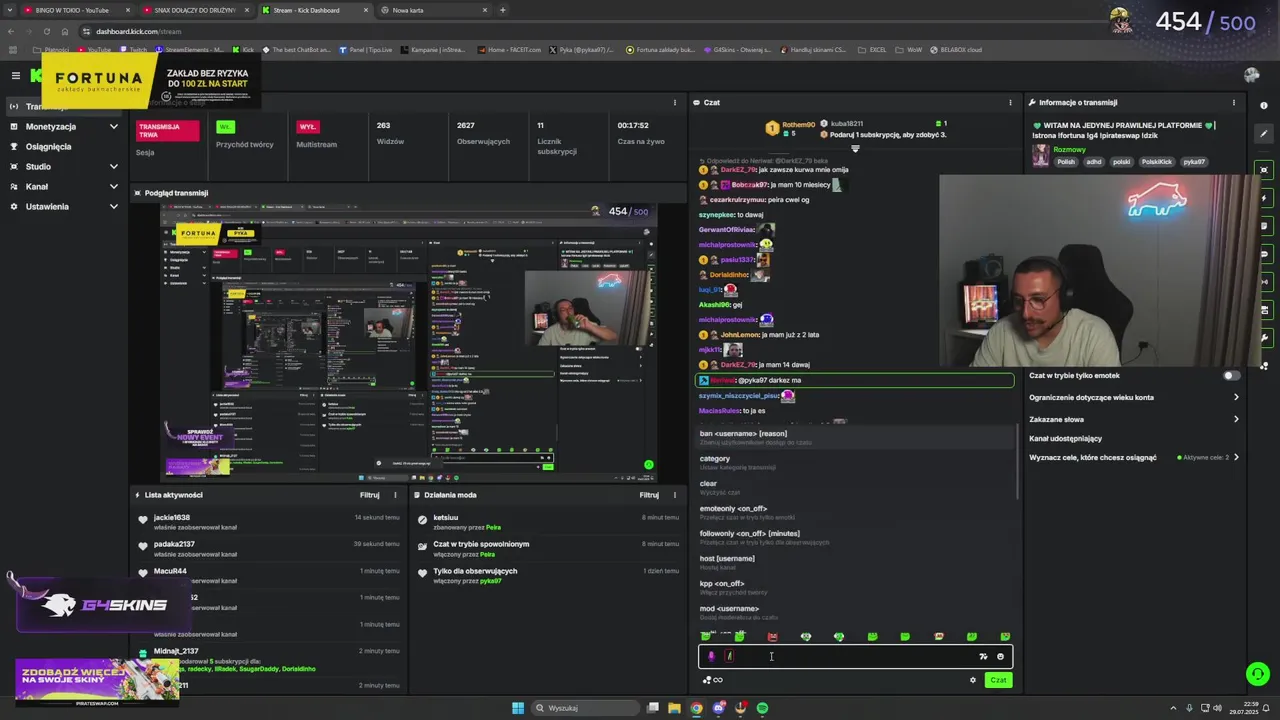Image resolution: width=1280 pixels, height=720 pixels.
Task: Switch to Nowa karta browser tab
Action: tap(435, 10)
